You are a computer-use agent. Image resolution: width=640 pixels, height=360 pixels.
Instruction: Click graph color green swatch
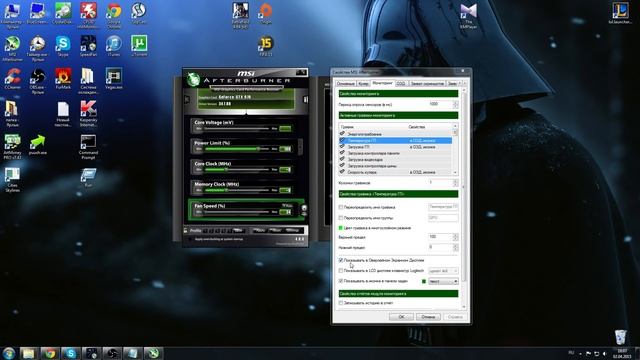click(341, 228)
